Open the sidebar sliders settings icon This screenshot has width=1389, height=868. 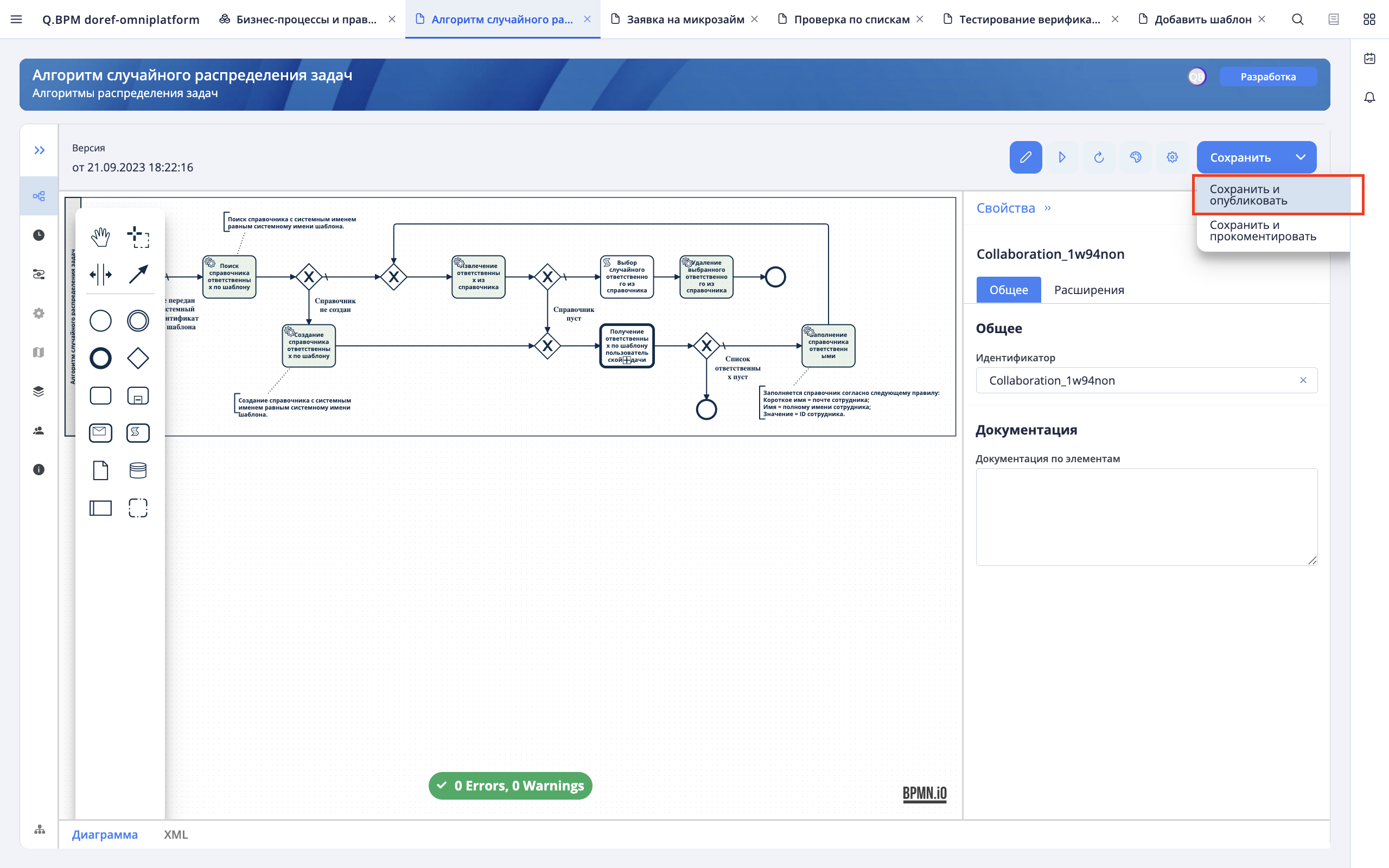coord(39,275)
